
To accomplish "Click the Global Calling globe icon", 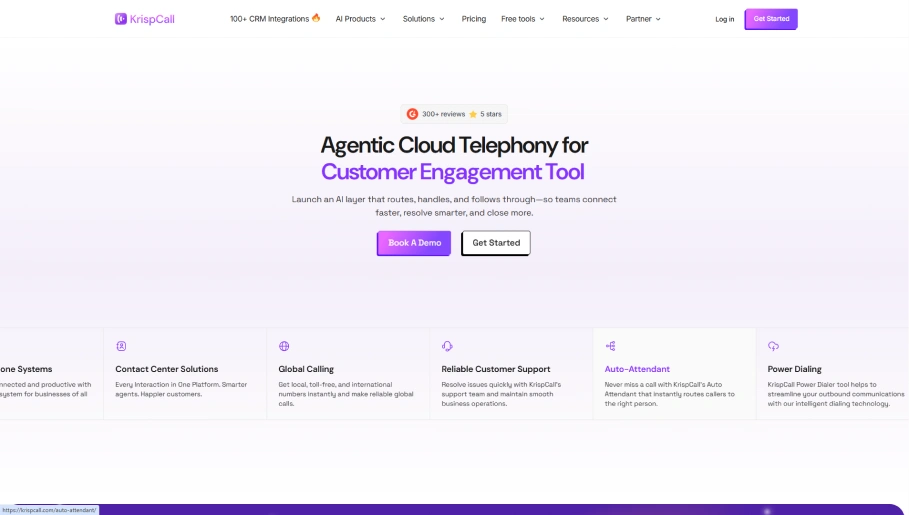I will tap(284, 346).
